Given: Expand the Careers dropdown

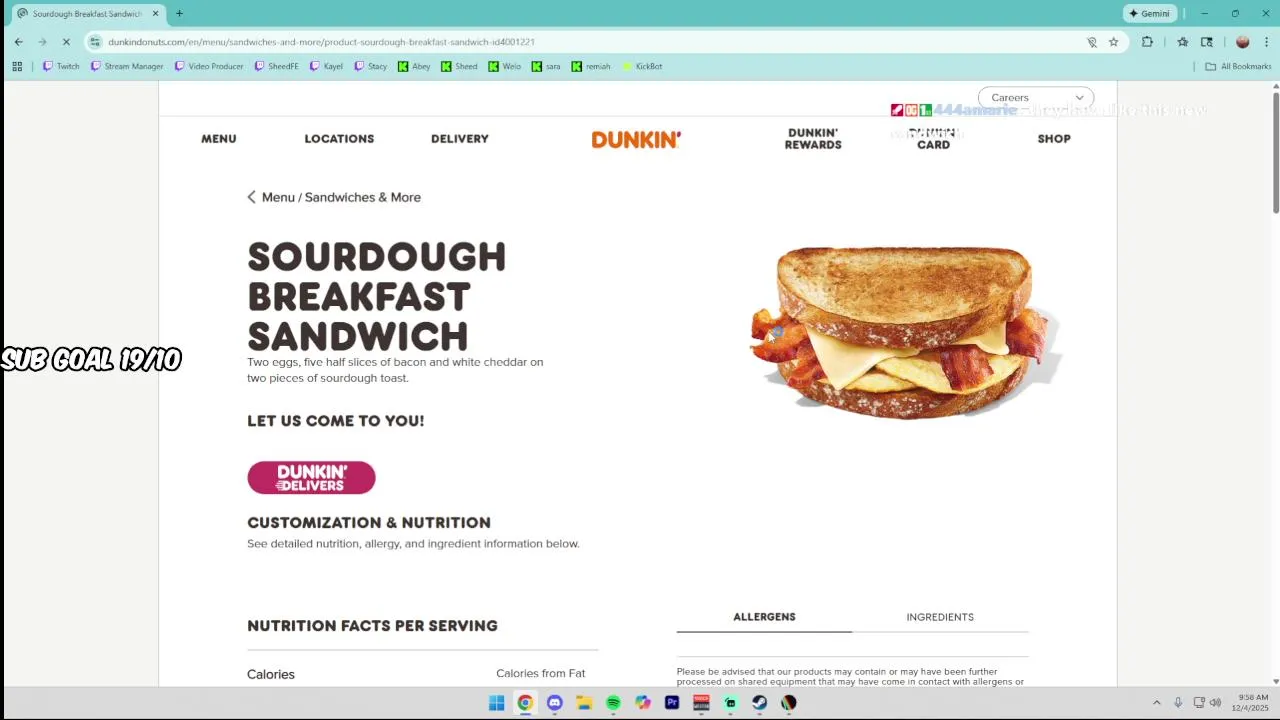Looking at the screenshot, I should (x=1036, y=98).
